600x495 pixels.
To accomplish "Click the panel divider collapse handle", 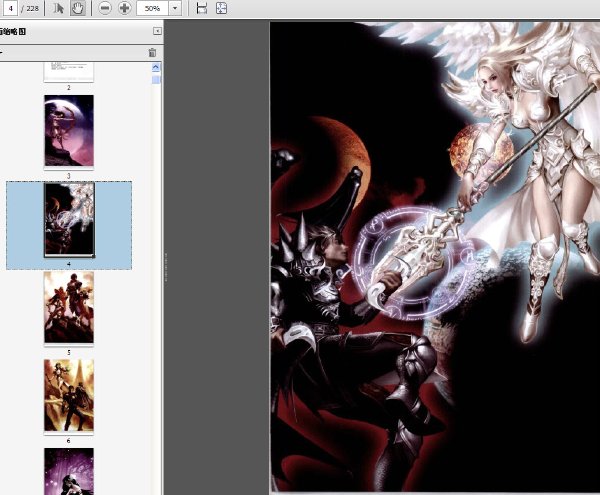I will tap(166, 267).
